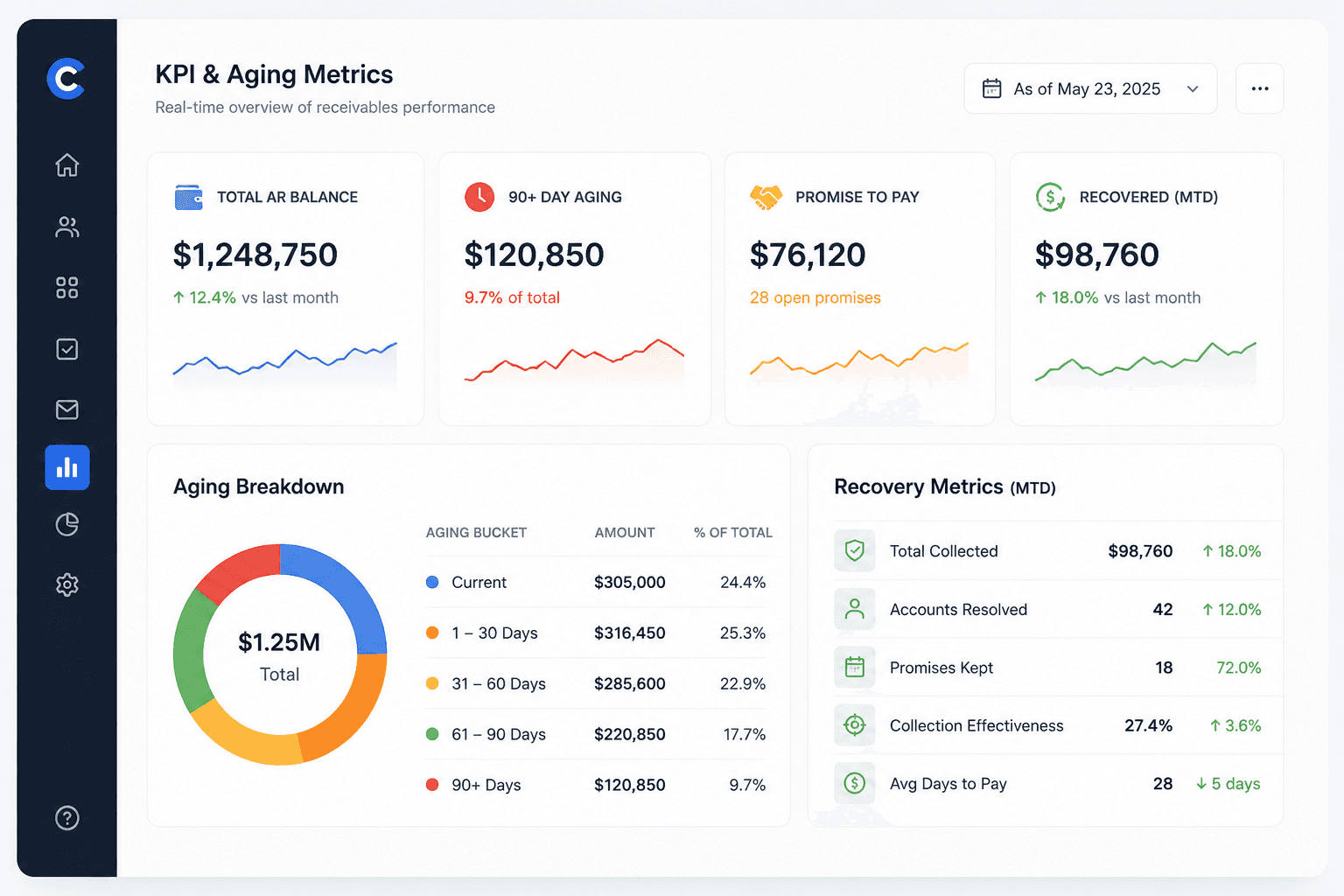
Task: Click the Collection Effectiveness 27.4% value
Action: pyautogui.click(x=1148, y=725)
